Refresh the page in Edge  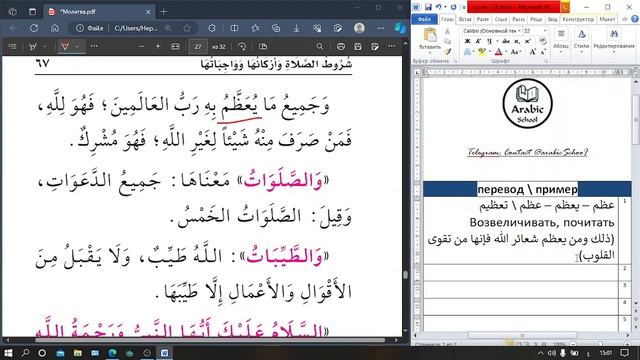coord(34,28)
